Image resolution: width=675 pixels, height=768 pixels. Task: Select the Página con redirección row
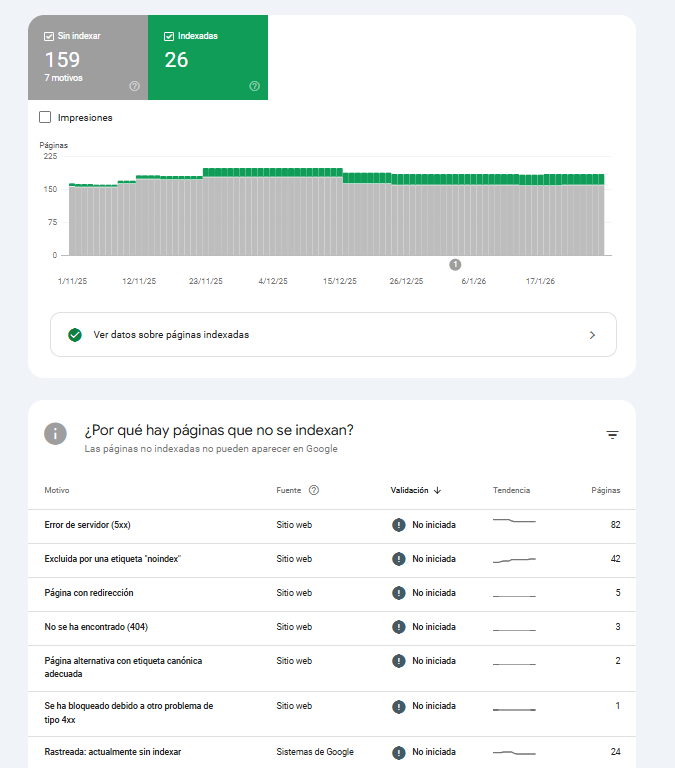click(89, 593)
